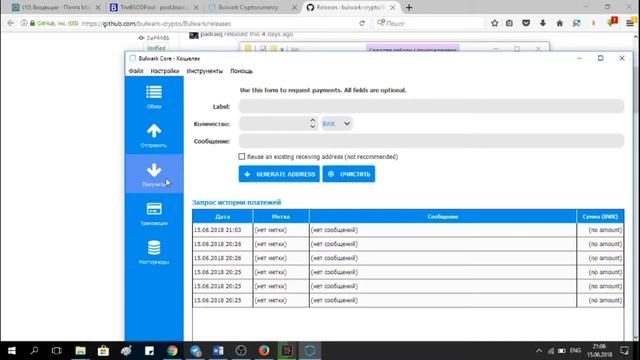Open the notification center
The image size is (640, 360).
624,351
